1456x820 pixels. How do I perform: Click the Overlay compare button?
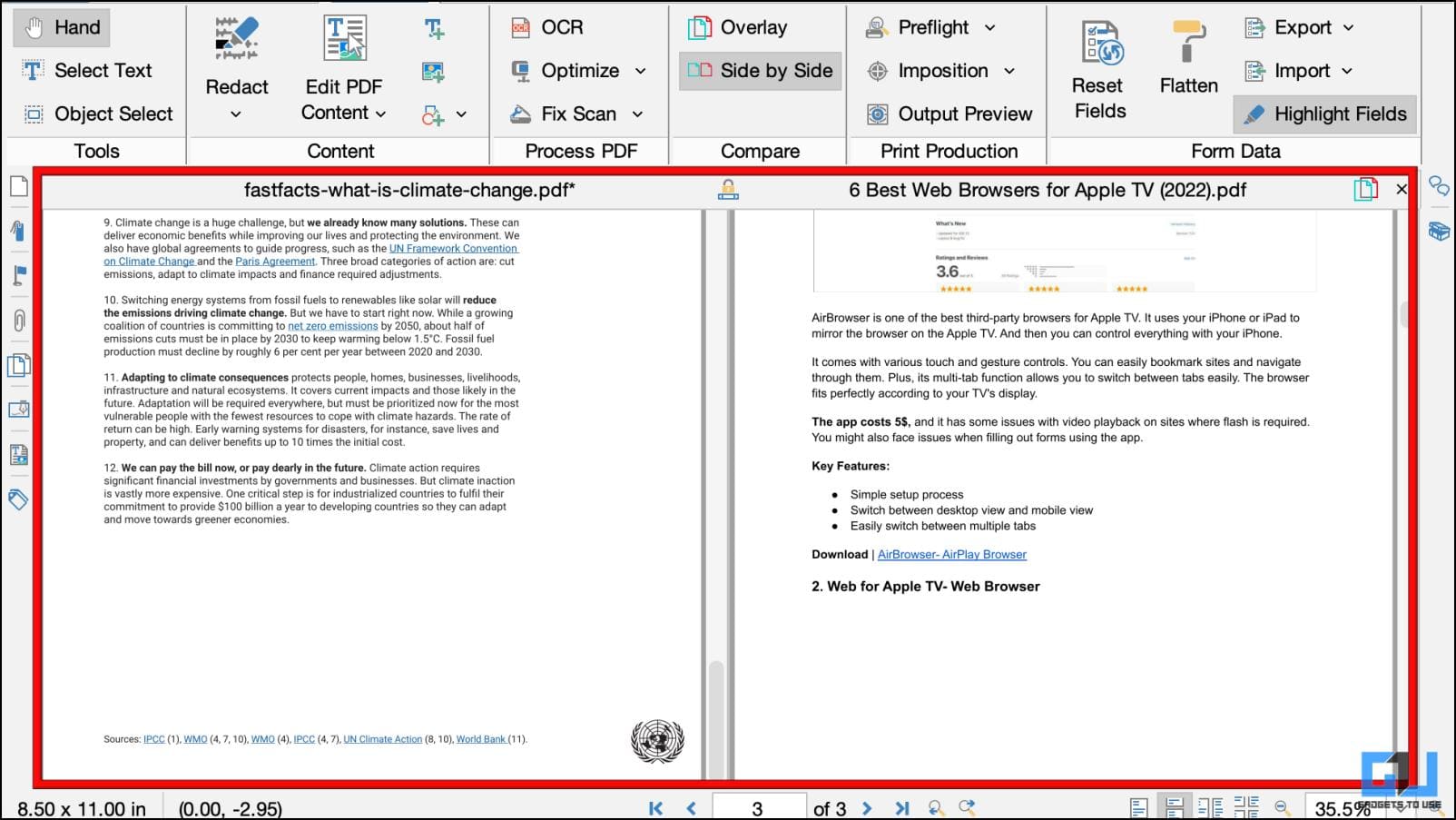click(x=737, y=27)
